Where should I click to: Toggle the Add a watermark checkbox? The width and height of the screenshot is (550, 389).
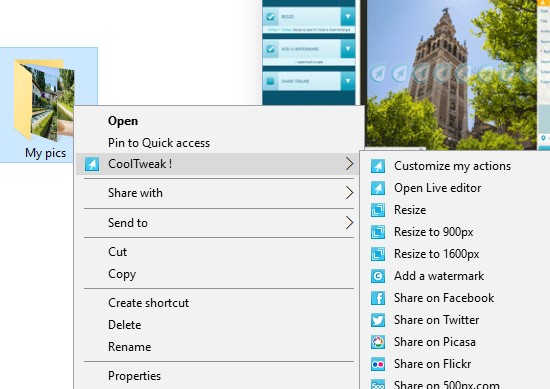tap(270, 49)
